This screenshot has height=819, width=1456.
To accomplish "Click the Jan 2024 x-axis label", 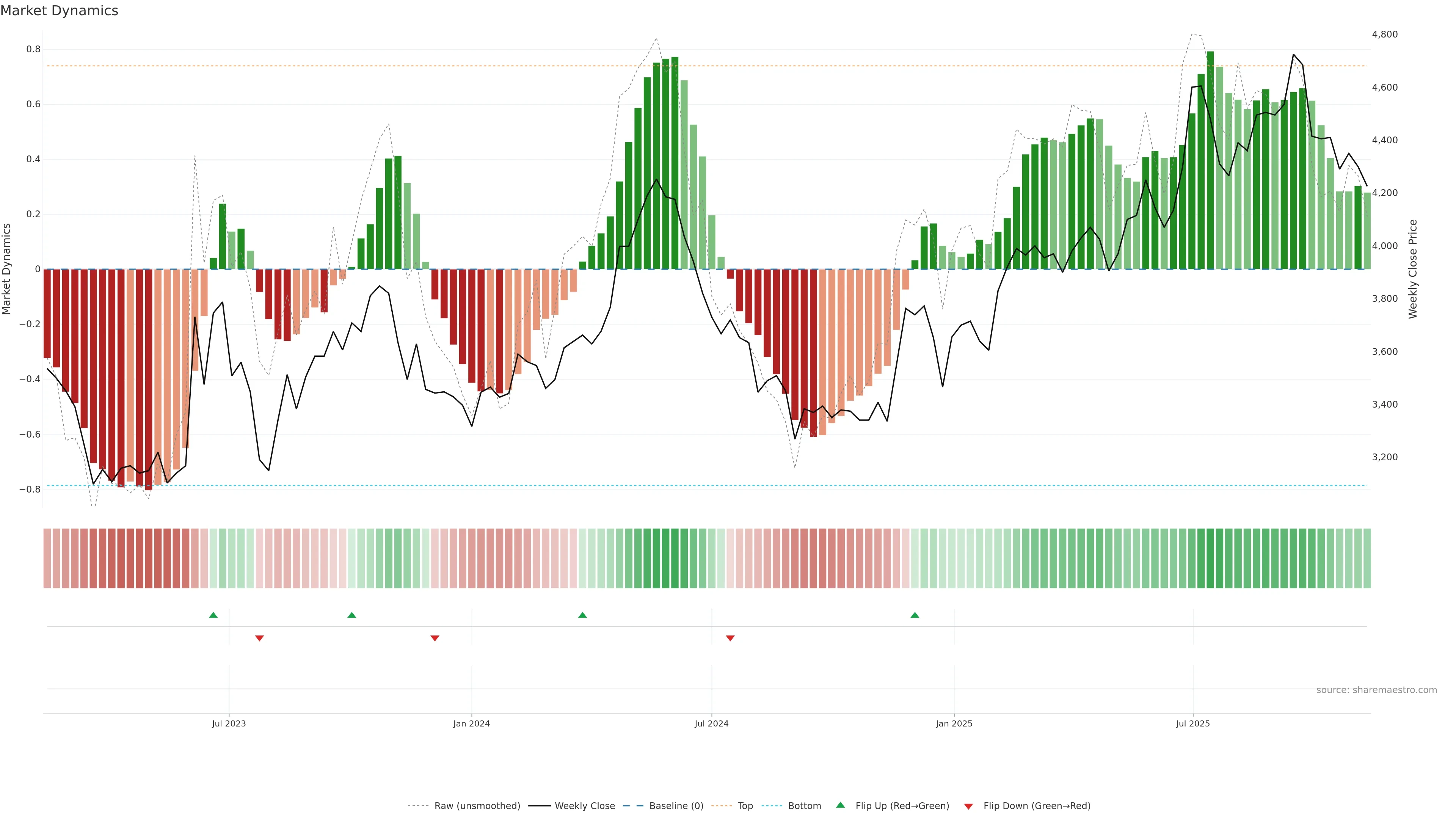I will tap(471, 723).
